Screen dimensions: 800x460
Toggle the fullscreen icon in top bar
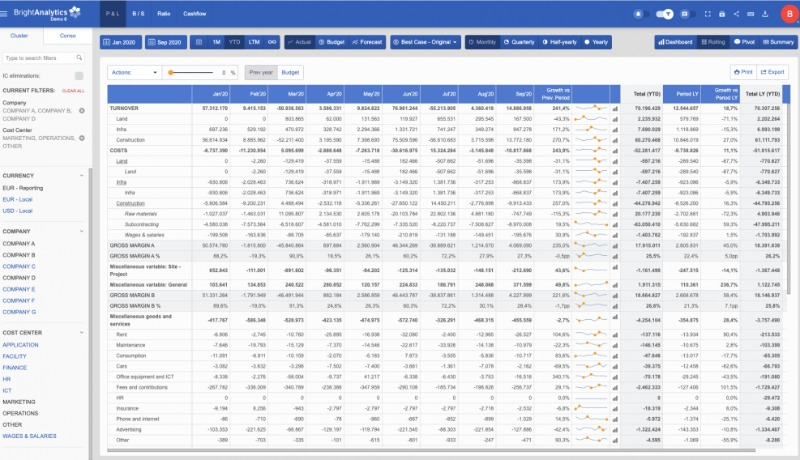point(708,14)
